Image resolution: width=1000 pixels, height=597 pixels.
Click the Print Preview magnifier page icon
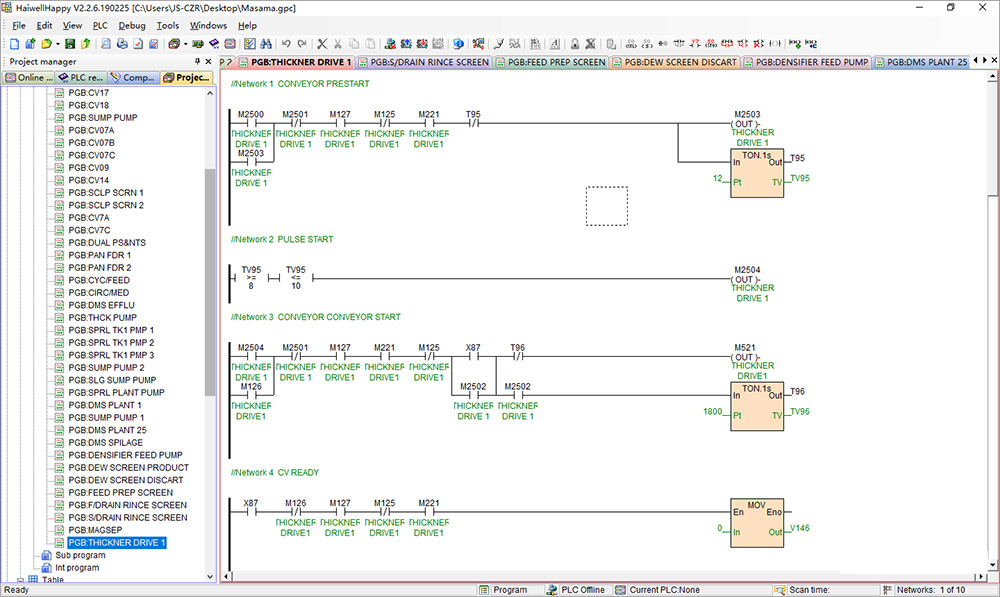coord(106,43)
